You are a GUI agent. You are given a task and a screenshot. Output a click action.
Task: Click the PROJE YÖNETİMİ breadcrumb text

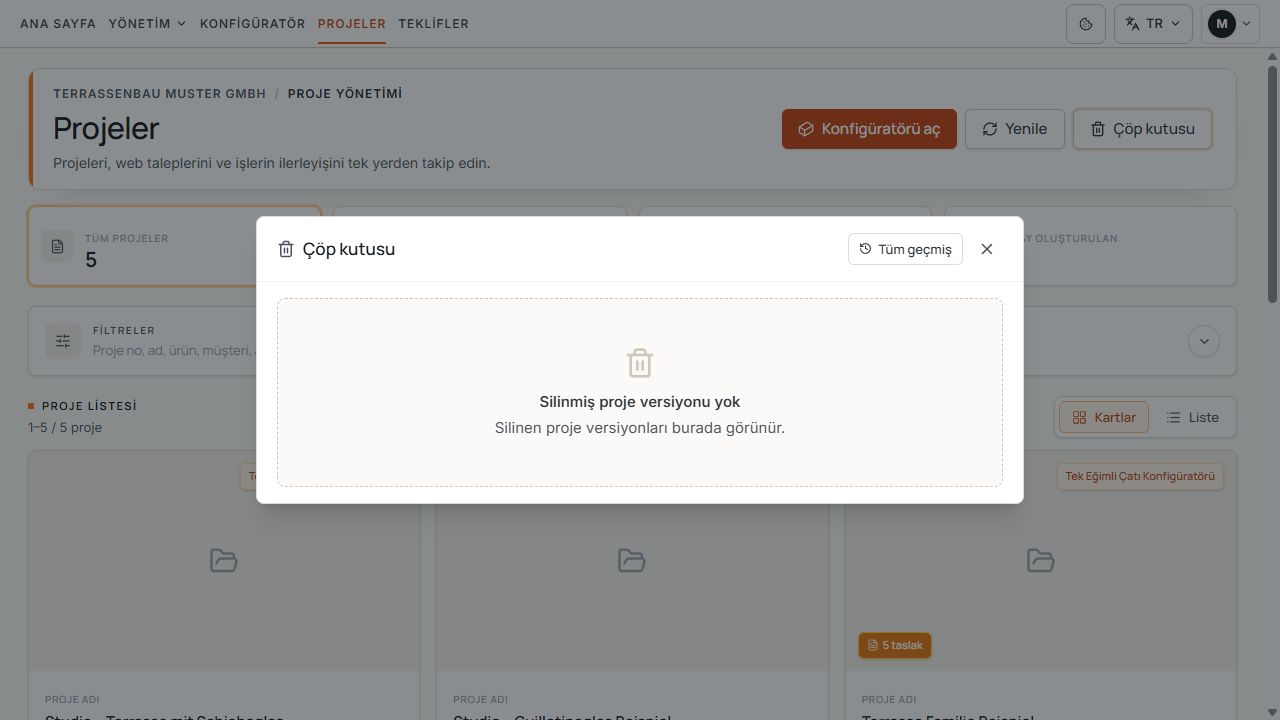pos(345,93)
